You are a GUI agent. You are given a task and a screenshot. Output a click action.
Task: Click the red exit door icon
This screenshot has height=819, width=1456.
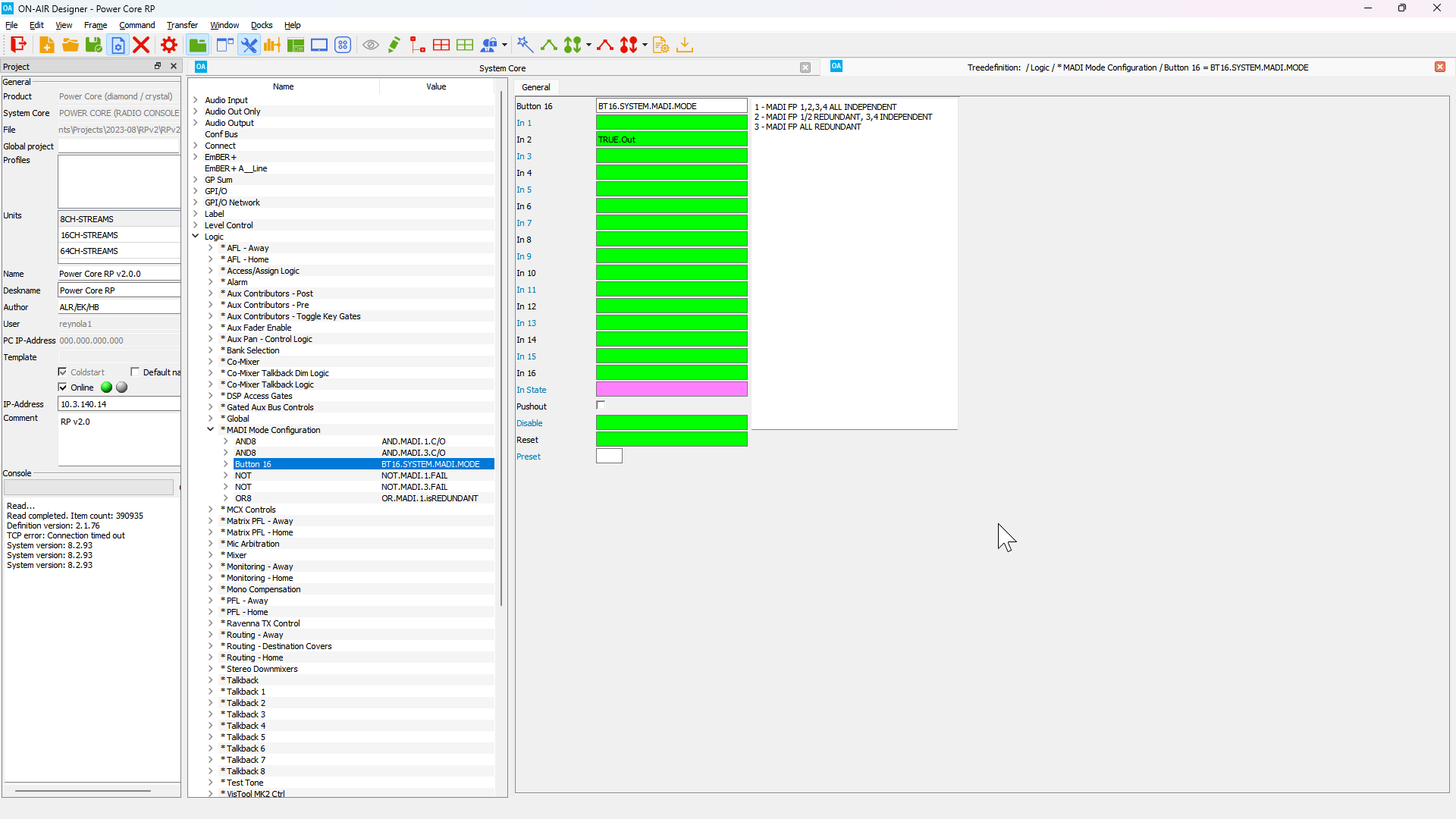[18, 45]
